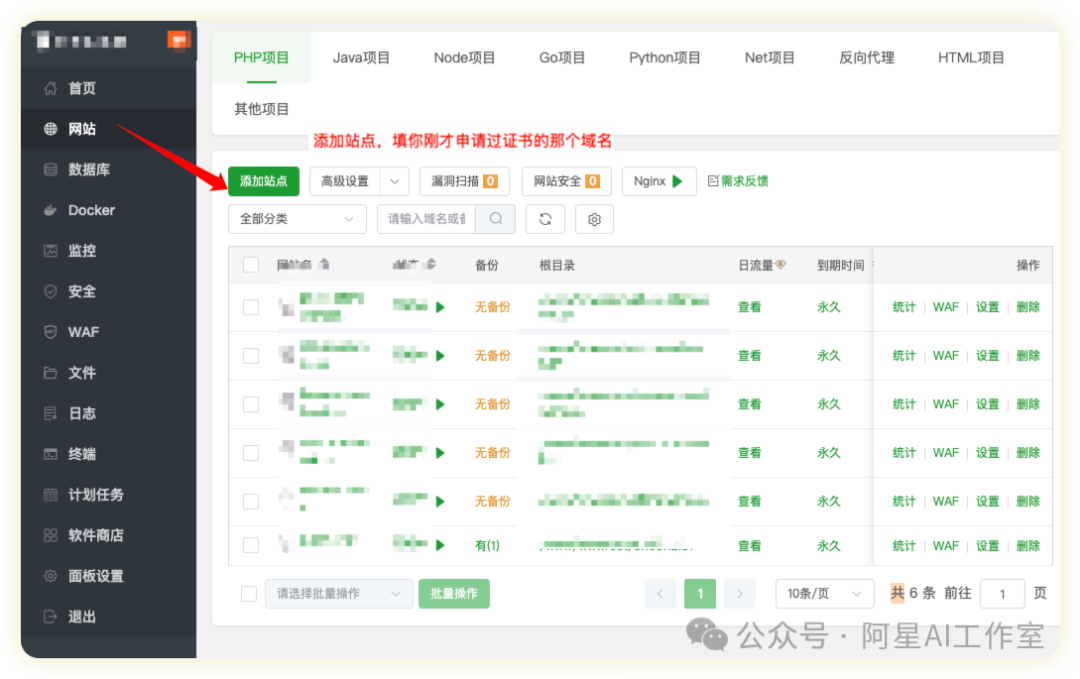Expand the 全部分类 category dropdown
The image size is (1080, 679).
click(x=297, y=219)
